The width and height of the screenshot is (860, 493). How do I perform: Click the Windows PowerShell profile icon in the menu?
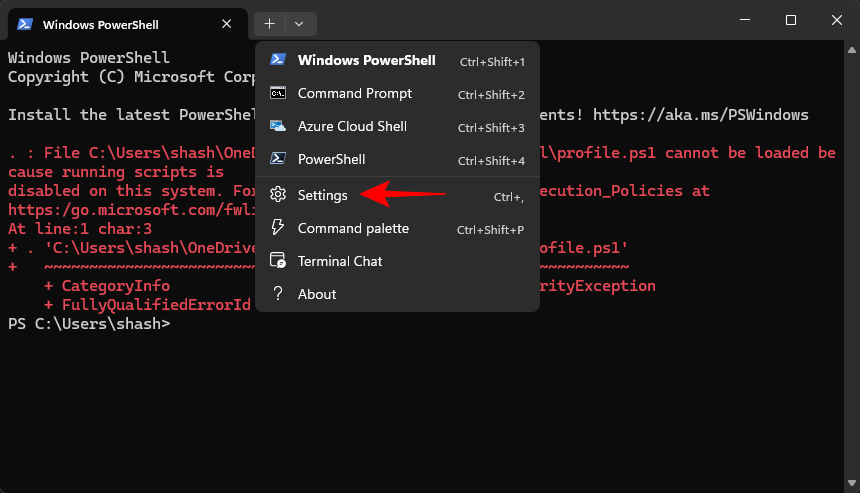click(x=279, y=60)
